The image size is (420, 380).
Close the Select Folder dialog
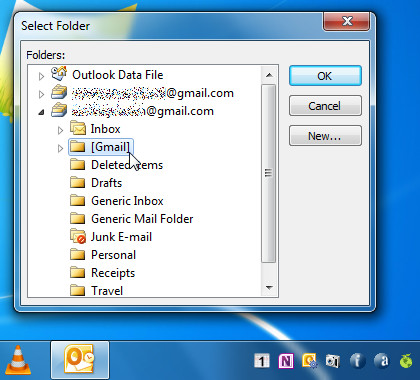(346, 21)
